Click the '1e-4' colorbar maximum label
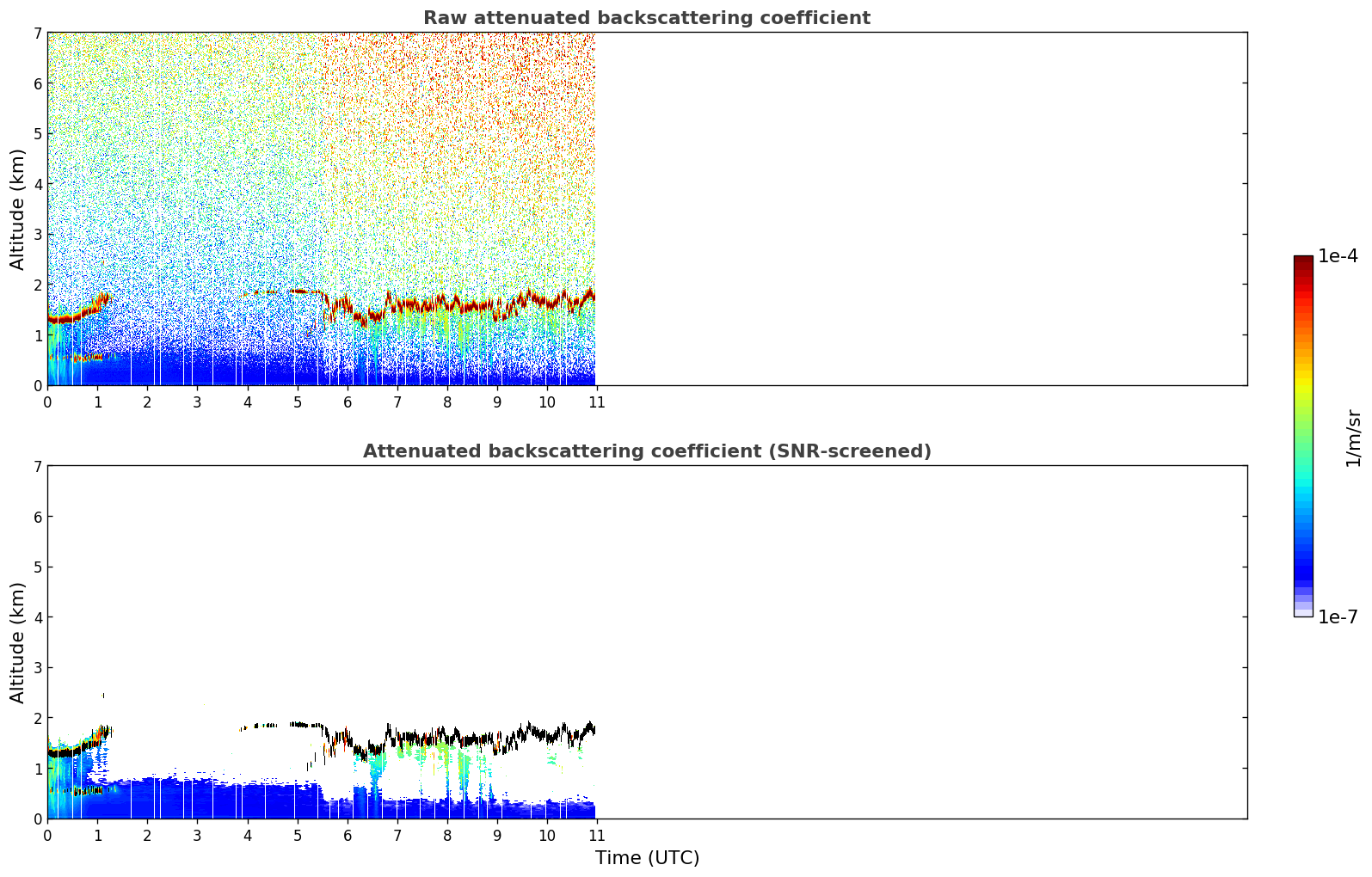The height and width of the screenshot is (877, 1372). click(1338, 256)
